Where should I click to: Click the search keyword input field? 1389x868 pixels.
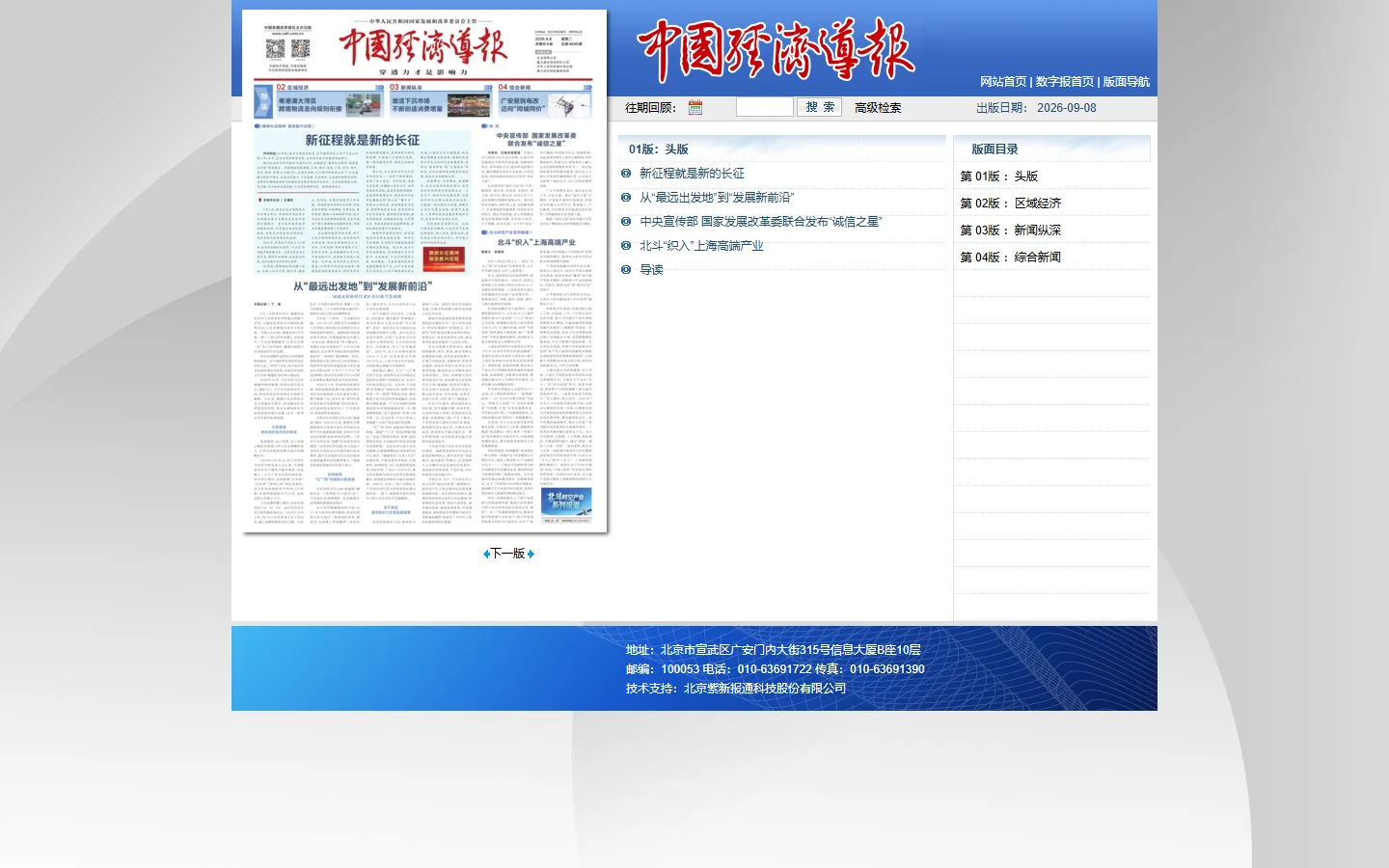[x=765, y=107]
